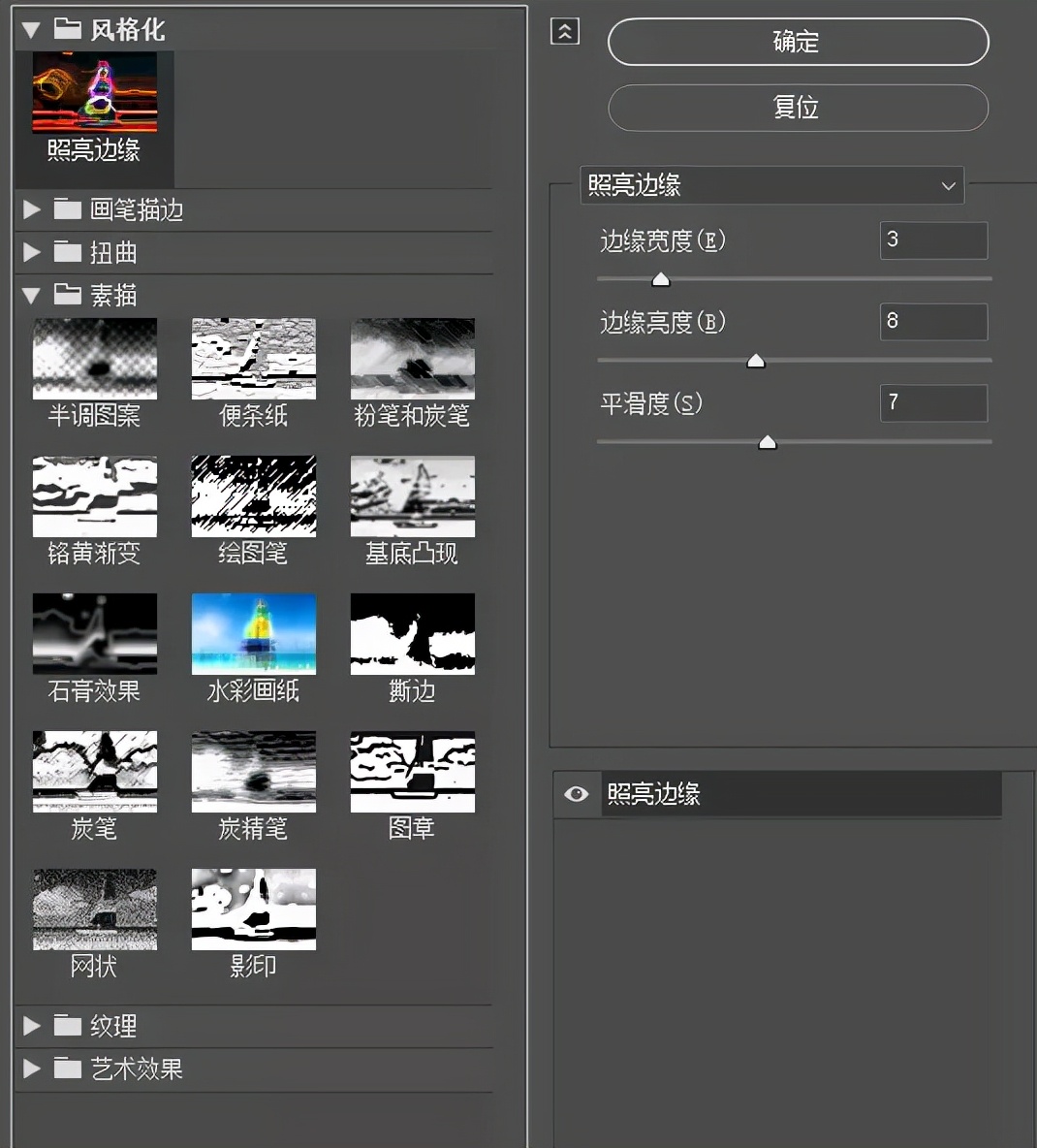The height and width of the screenshot is (1148, 1037).
Task: Select the 半调图案 sketch filter thumbnail
Action: pos(94,357)
